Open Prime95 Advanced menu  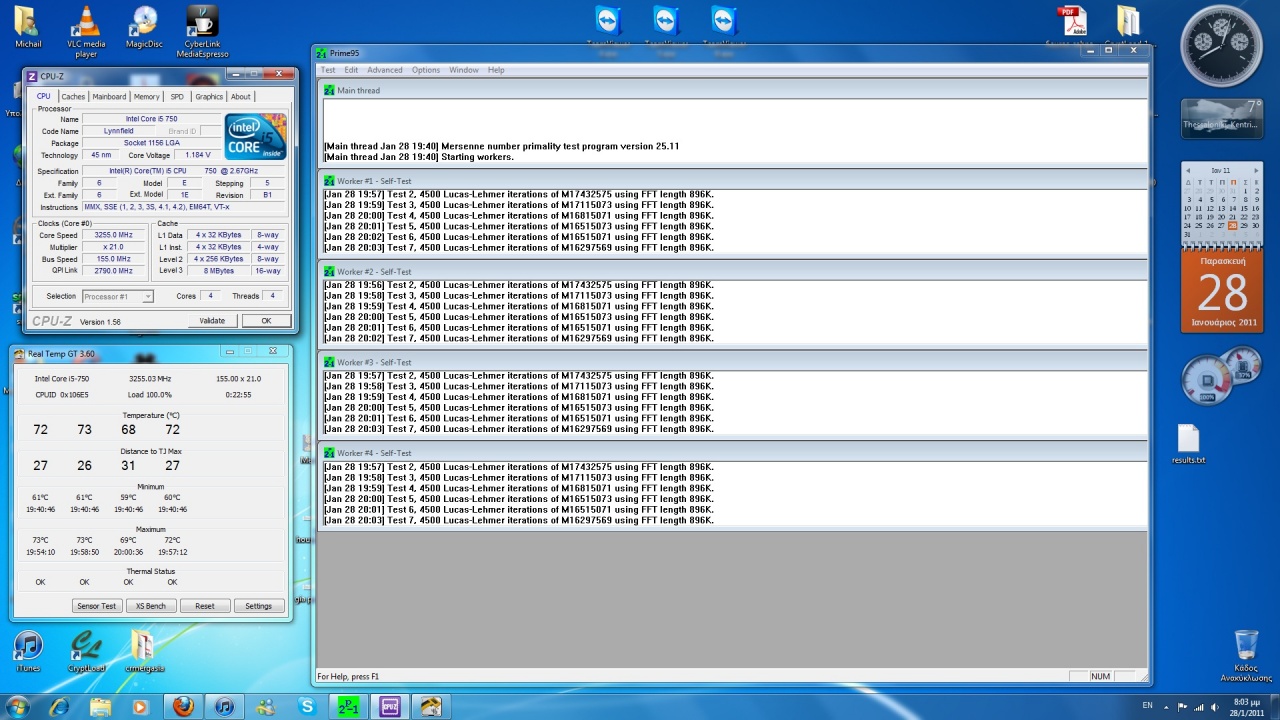coord(384,70)
